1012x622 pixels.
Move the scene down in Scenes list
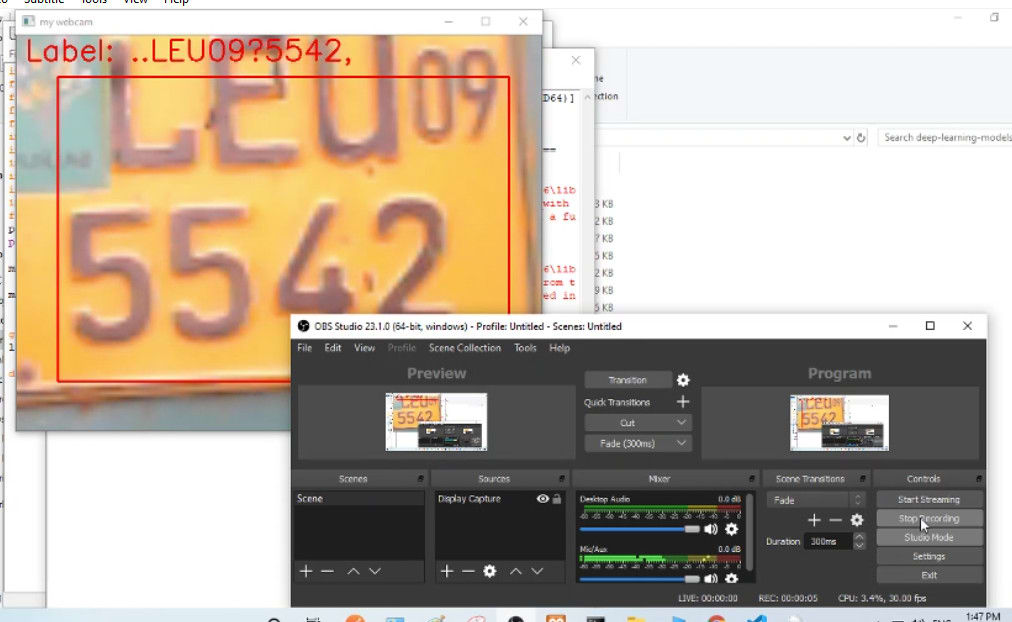coord(375,571)
